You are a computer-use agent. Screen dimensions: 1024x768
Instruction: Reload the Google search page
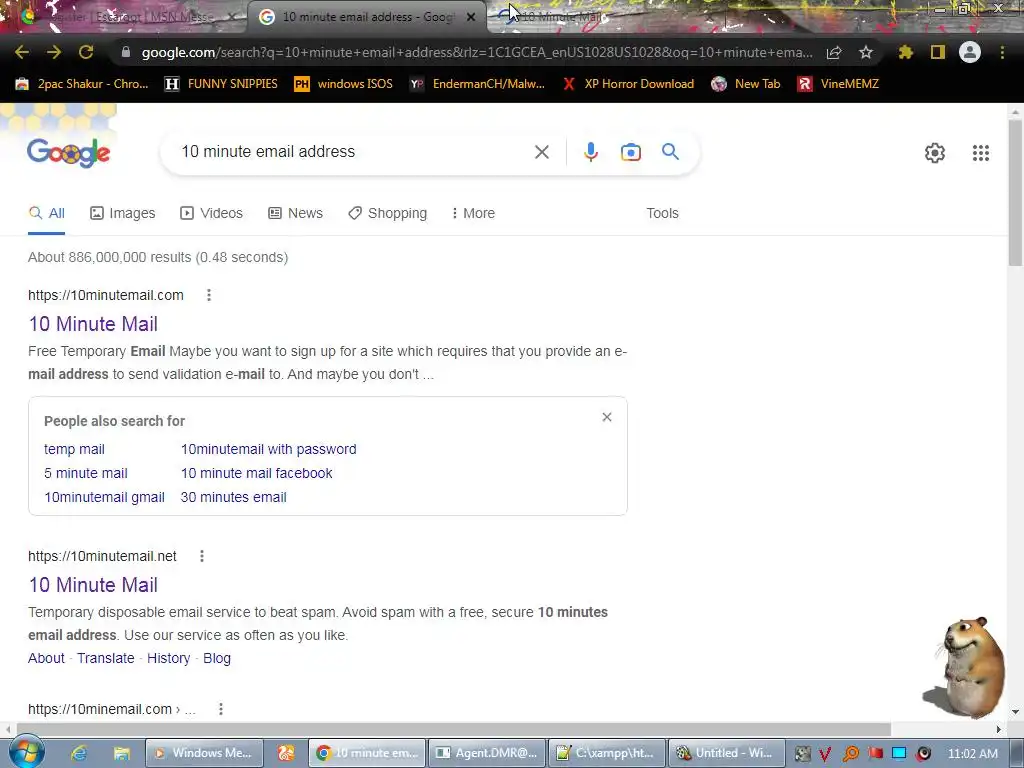click(86, 52)
